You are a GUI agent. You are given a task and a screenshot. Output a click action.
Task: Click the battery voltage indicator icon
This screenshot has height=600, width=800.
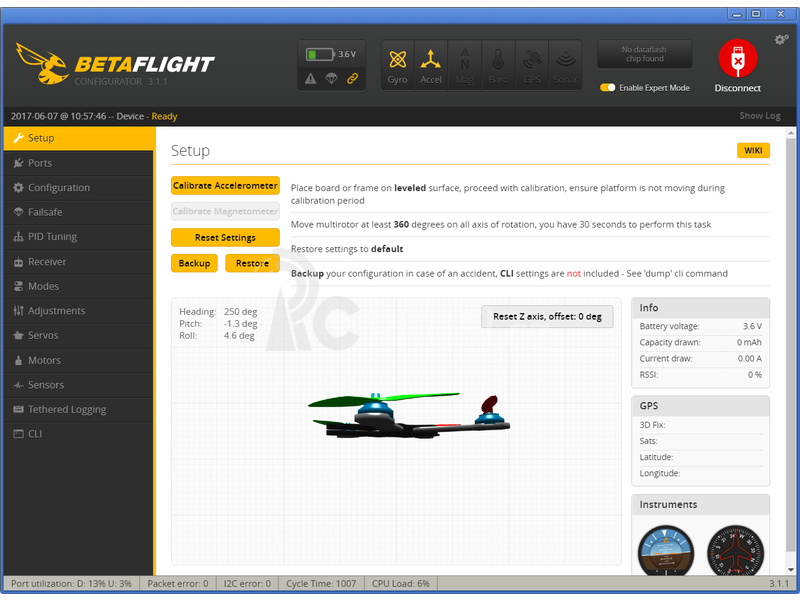click(x=320, y=54)
